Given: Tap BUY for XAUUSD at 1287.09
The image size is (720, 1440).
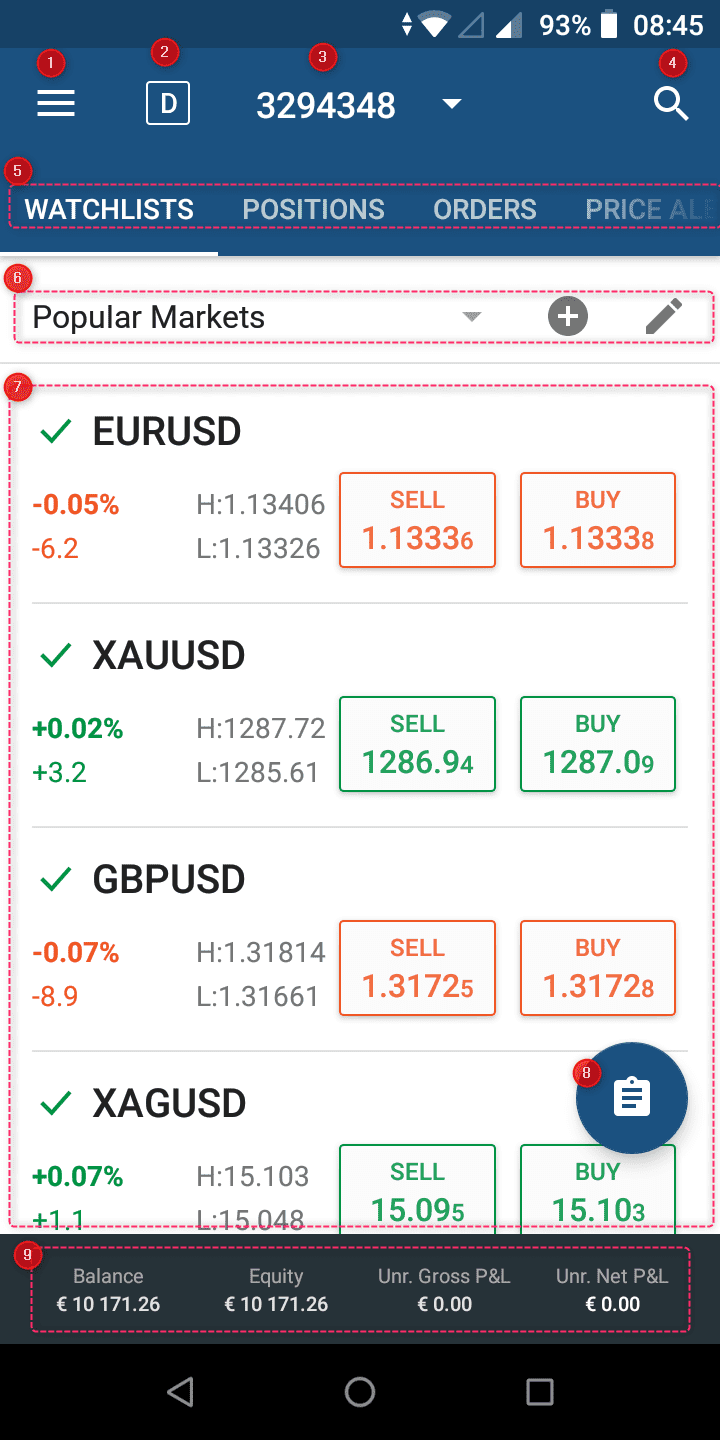Looking at the screenshot, I should 598,744.
